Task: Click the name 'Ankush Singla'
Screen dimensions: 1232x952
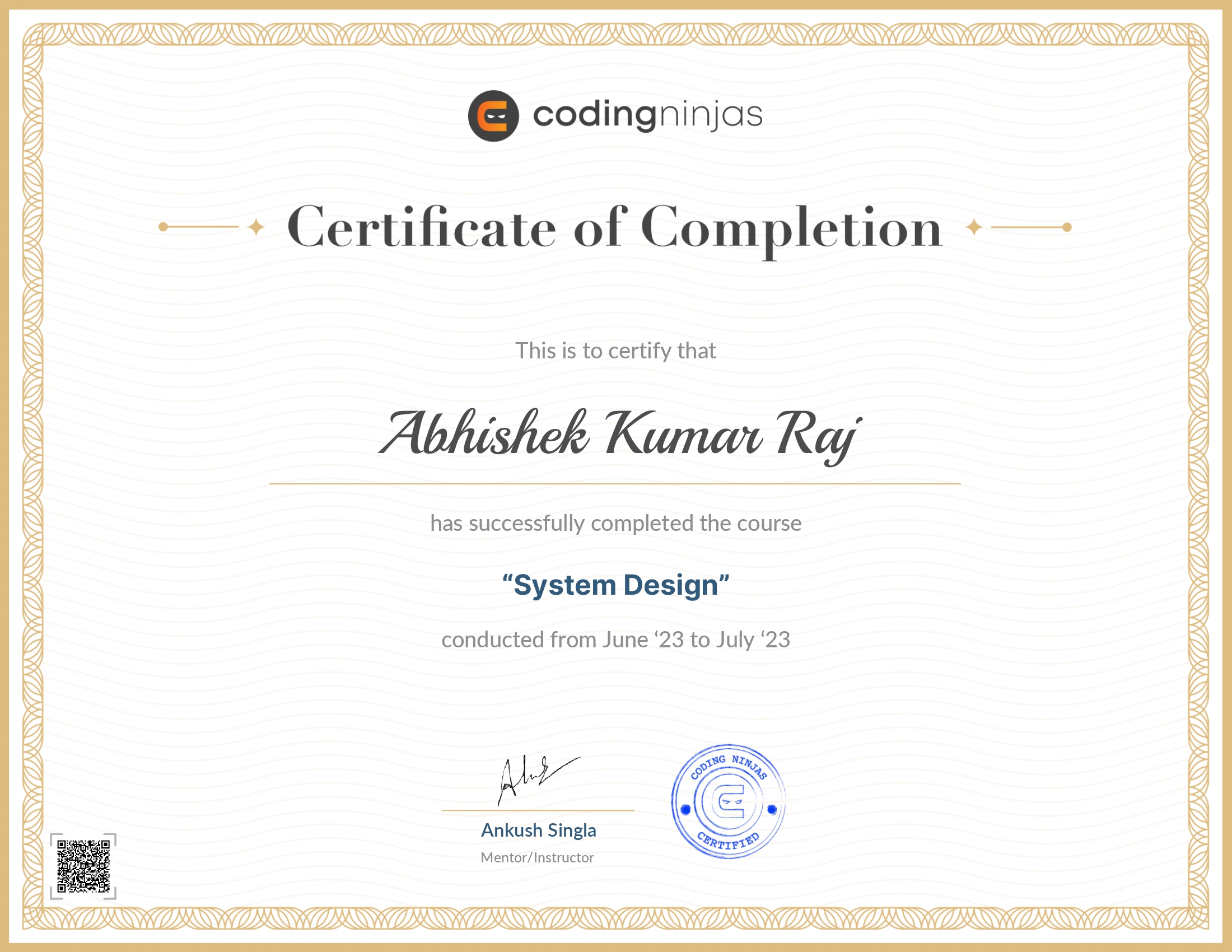Action: click(x=538, y=830)
